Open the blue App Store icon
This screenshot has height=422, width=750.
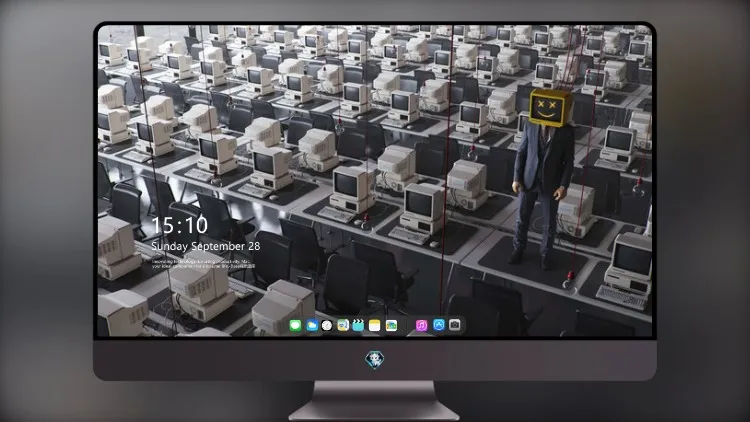tap(439, 325)
